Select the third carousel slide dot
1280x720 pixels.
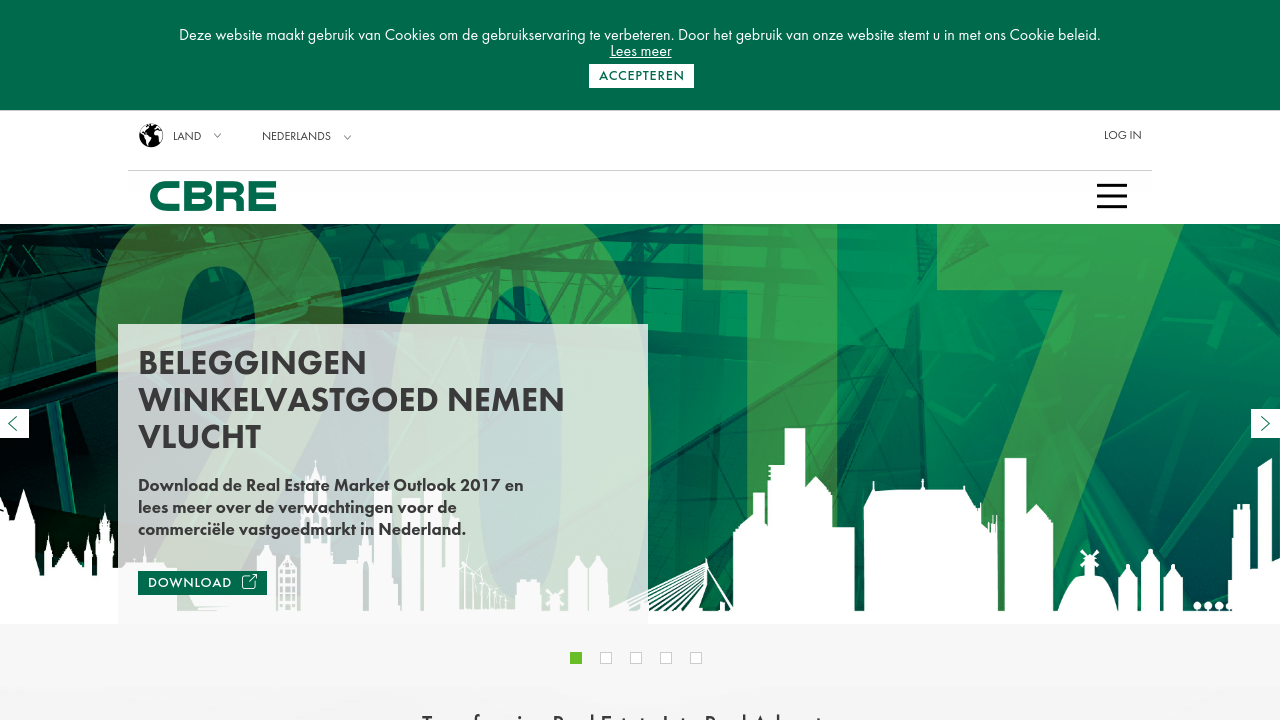coord(636,657)
